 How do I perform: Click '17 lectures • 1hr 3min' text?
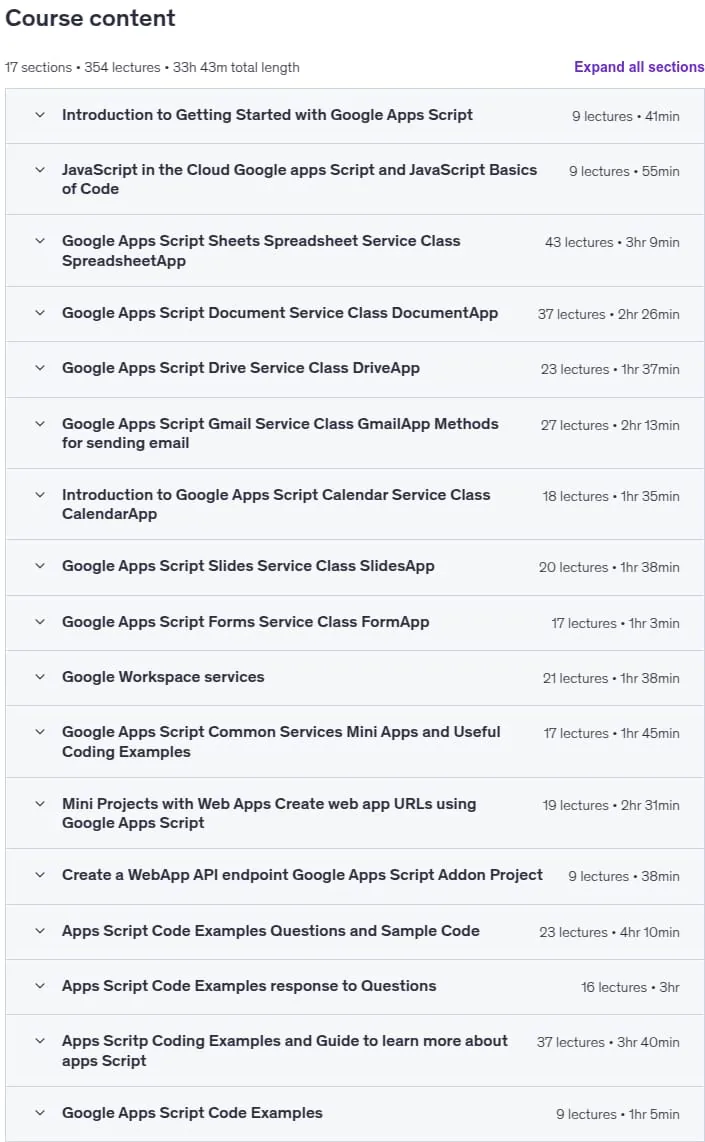(x=615, y=623)
